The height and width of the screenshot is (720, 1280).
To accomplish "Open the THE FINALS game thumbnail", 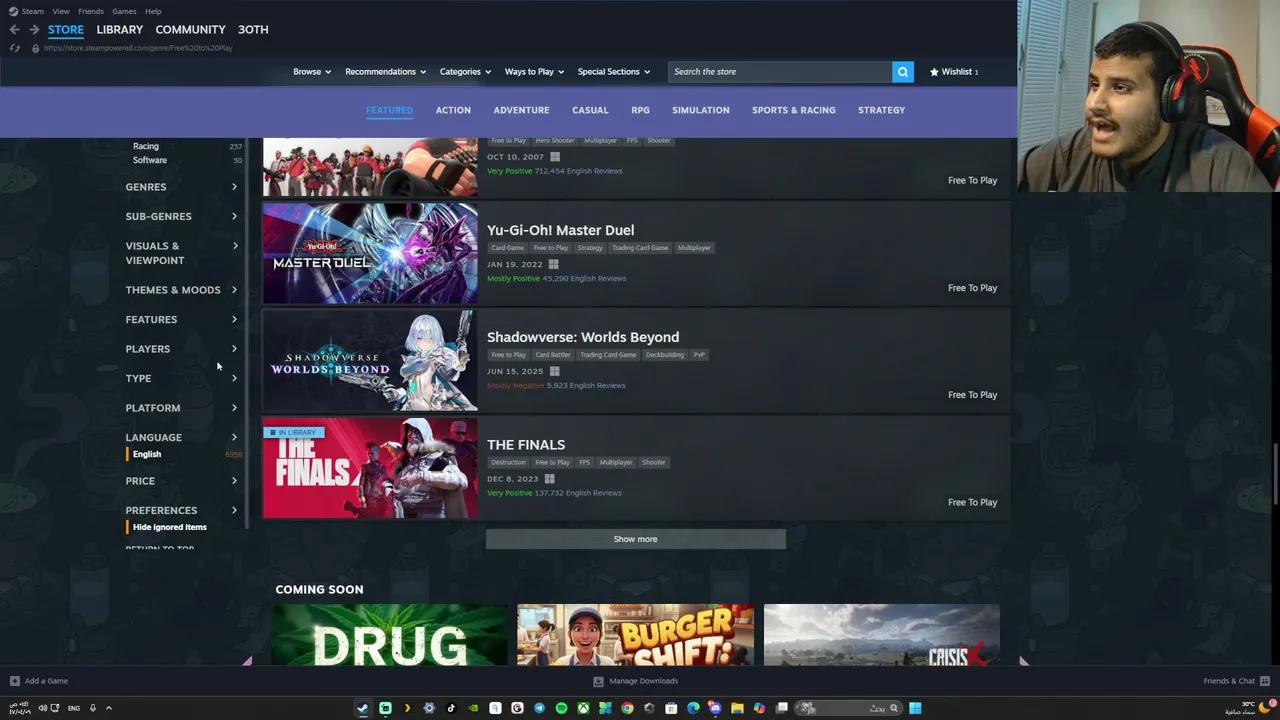I will pyautogui.click(x=370, y=468).
